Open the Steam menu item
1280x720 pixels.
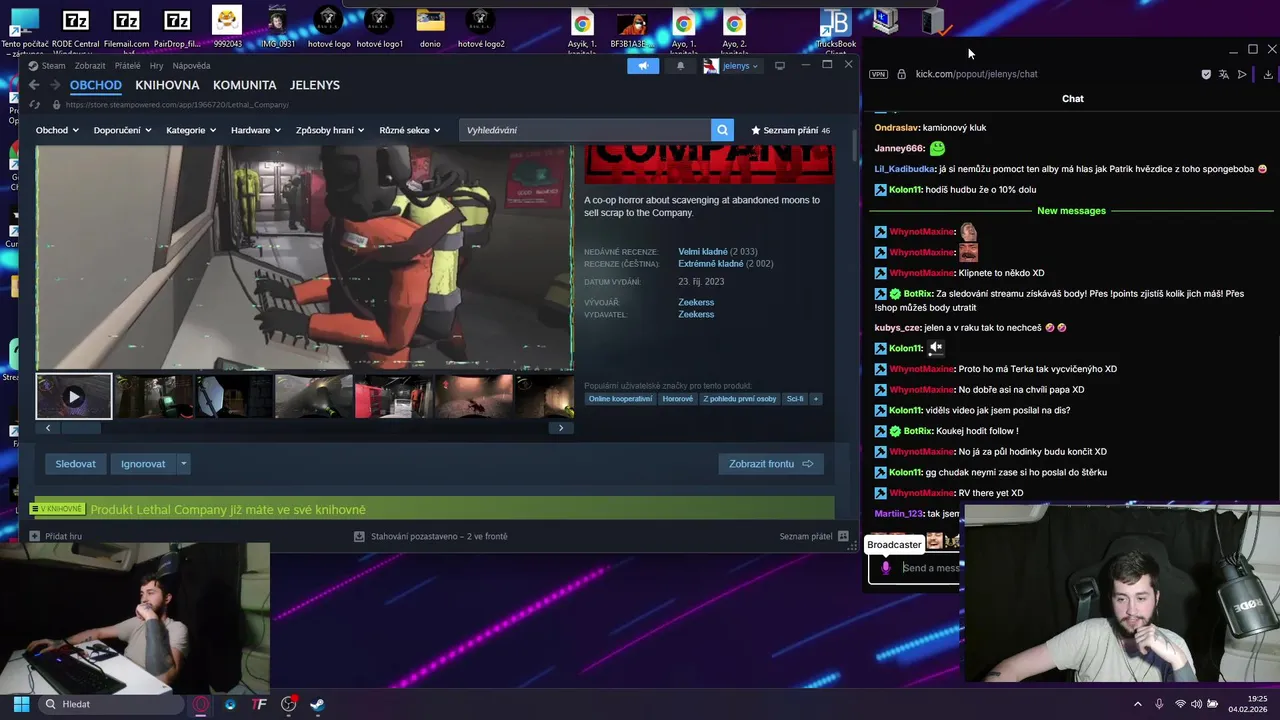coord(53,66)
